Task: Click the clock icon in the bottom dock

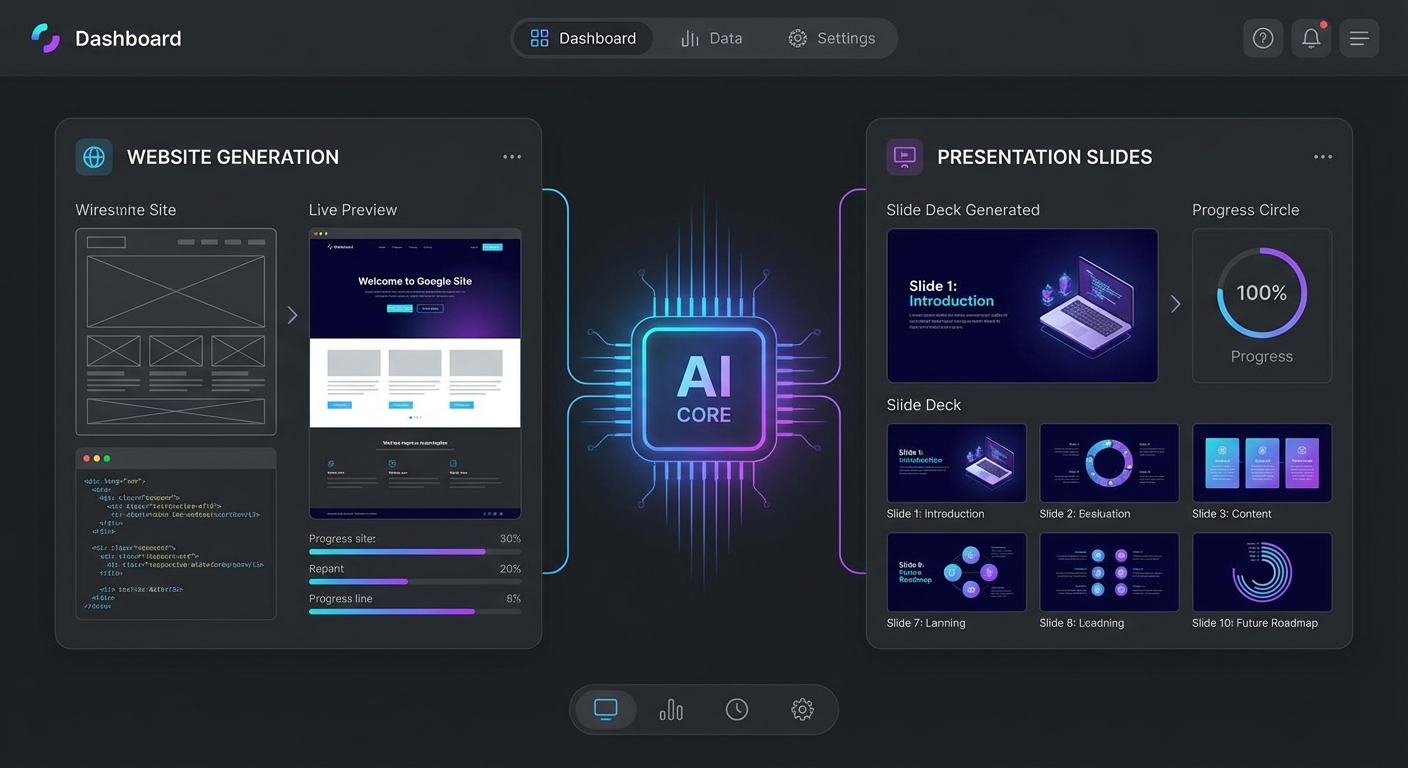Action: point(737,709)
